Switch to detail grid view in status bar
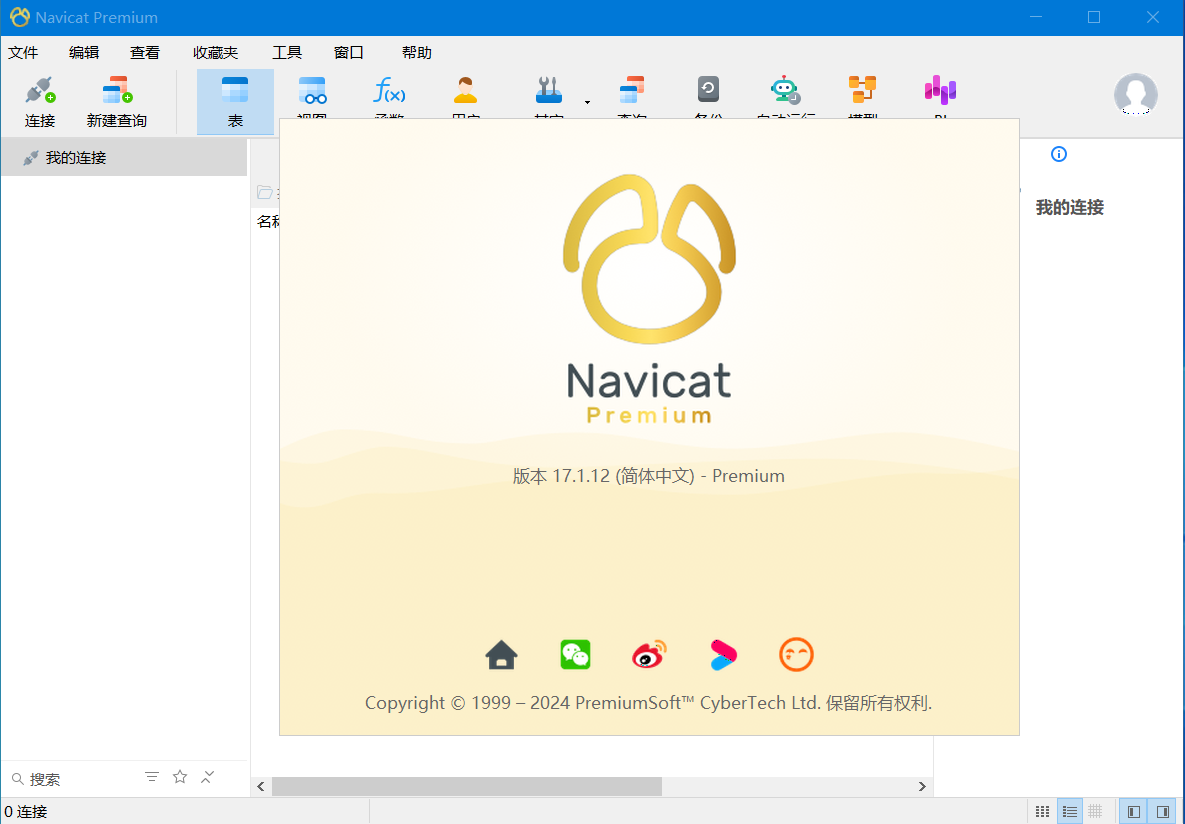 click(x=1095, y=812)
